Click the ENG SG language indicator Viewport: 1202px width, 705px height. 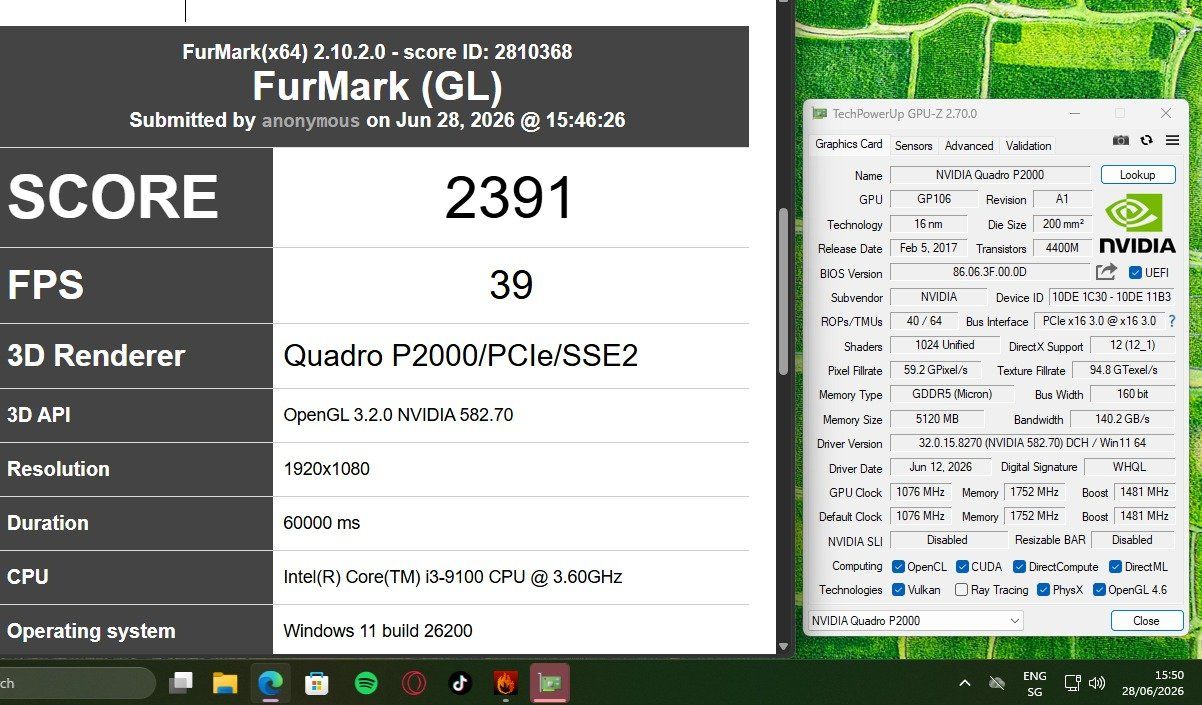1035,684
